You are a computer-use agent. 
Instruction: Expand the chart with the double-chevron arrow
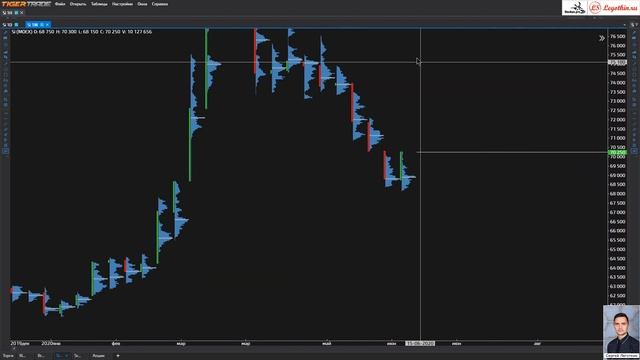(x=602, y=38)
